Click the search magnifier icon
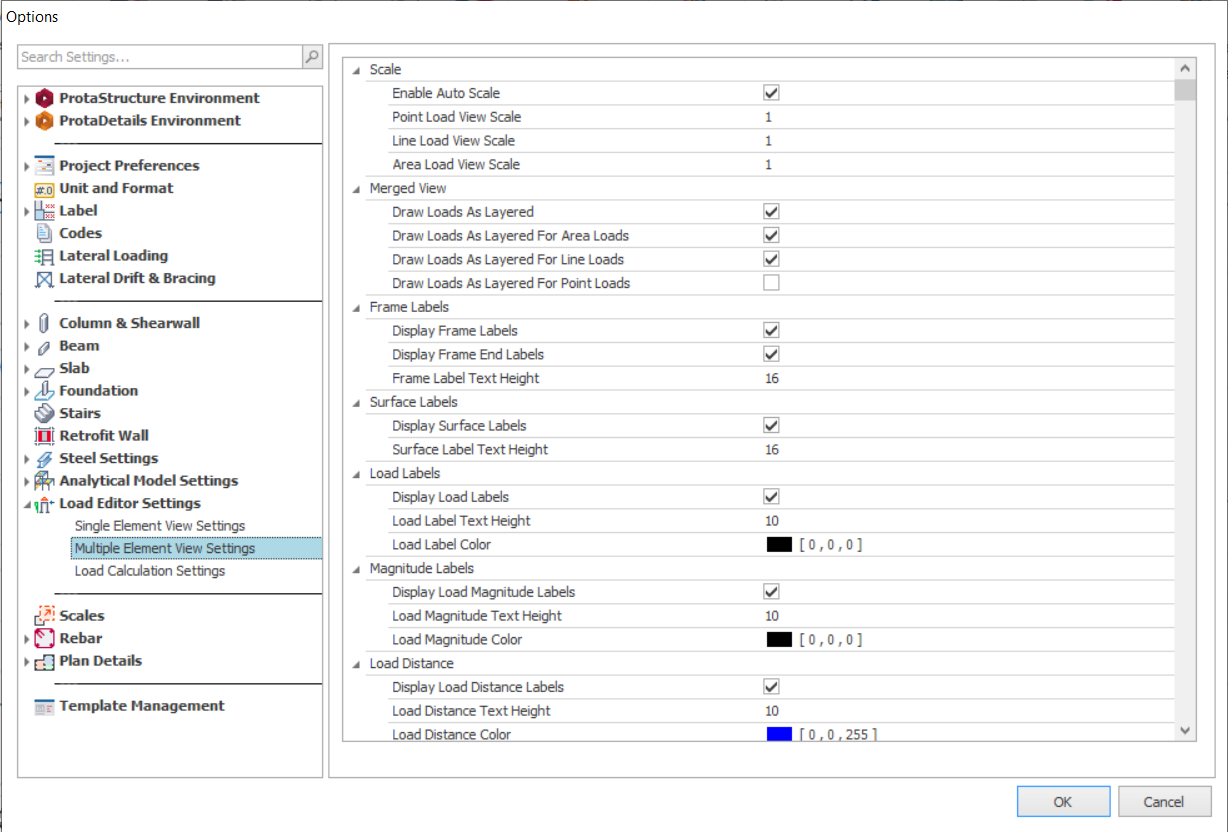The height and width of the screenshot is (832, 1228). pyautogui.click(x=312, y=58)
